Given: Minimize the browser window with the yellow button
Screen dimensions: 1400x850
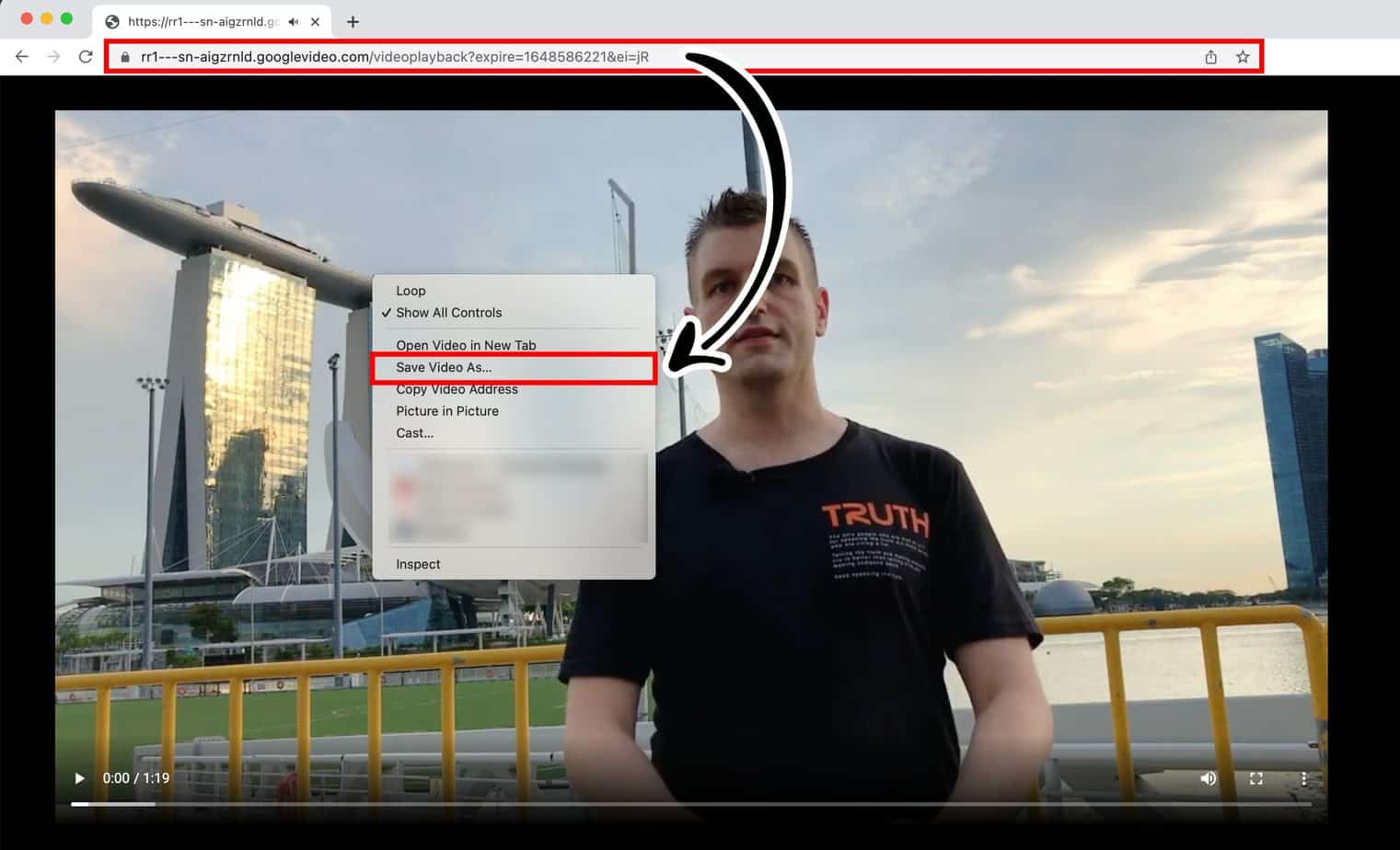Looking at the screenshot, I should [x=47, y=18].
